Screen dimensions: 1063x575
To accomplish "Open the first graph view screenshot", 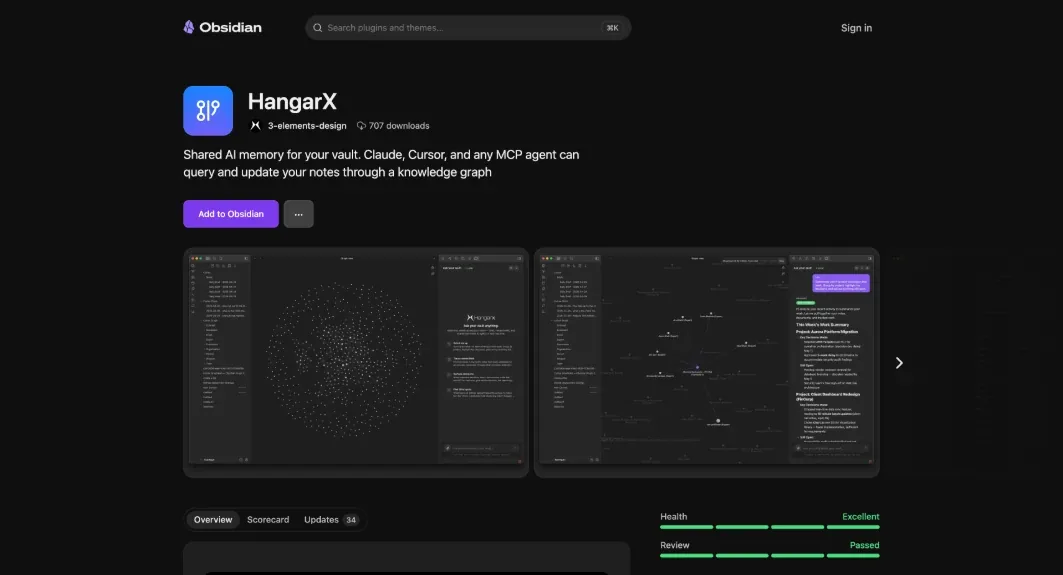I will [356, 363].
